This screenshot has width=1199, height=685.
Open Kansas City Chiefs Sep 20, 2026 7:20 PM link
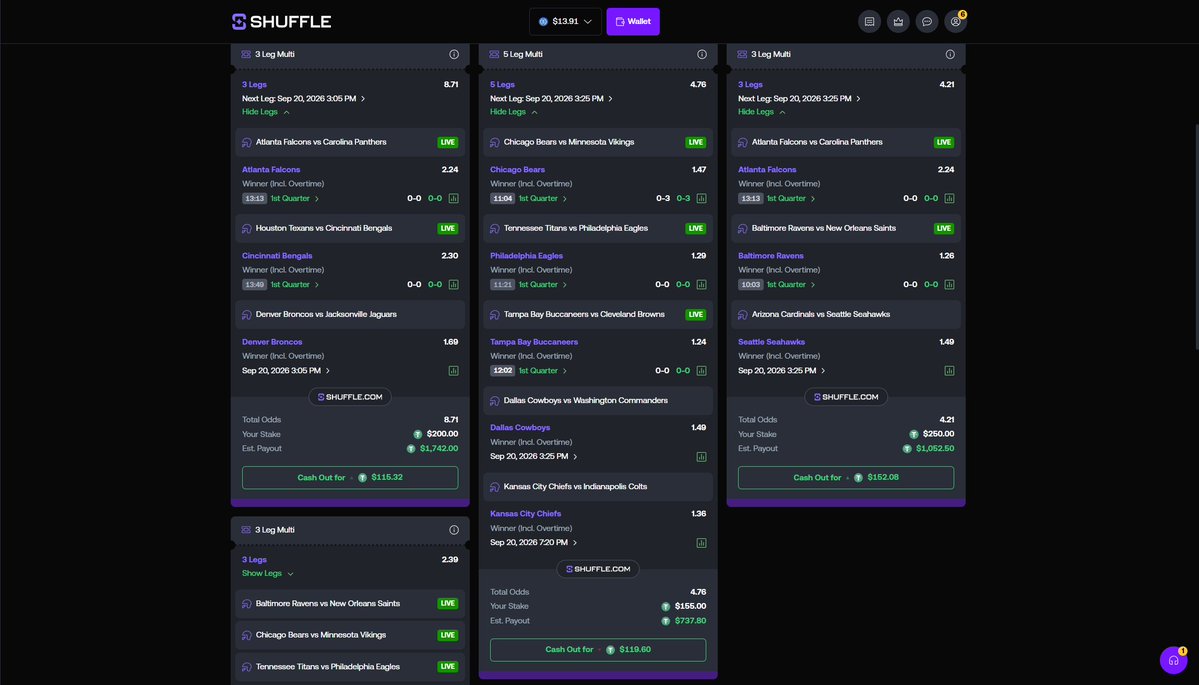[534, 543]
